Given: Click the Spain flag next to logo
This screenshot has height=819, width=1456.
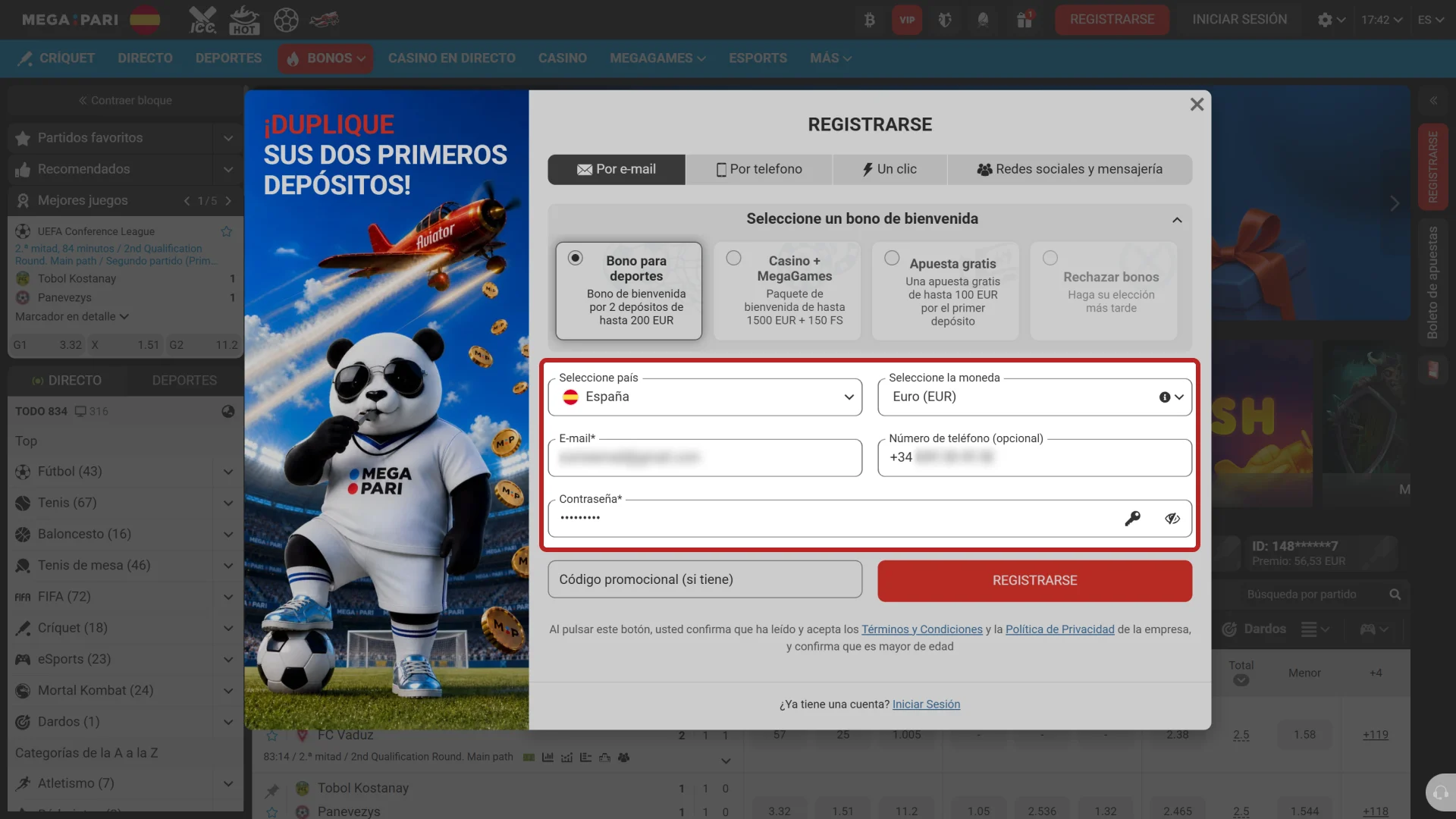Looking at the screenshot, I should [x=145, y=20].
